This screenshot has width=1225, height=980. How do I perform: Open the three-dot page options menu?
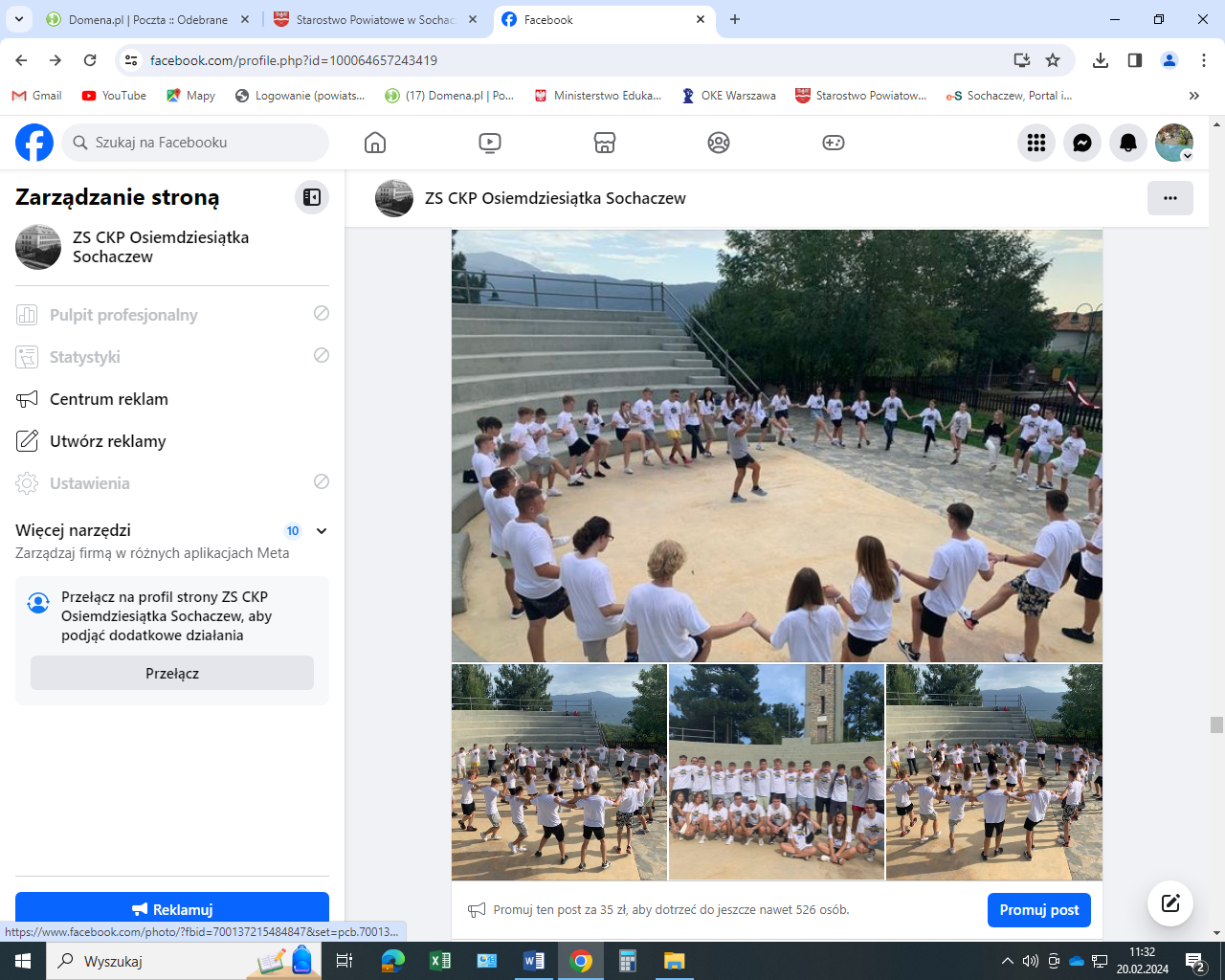pyautogui.click(x=1169, y=198)
